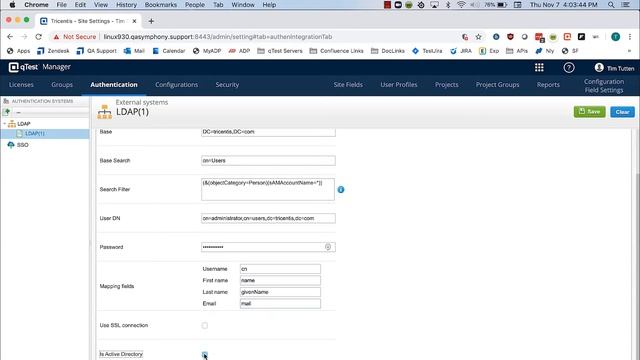
Task: Click the macOS Spotlight search icon
Action: (x=611, y=5)
